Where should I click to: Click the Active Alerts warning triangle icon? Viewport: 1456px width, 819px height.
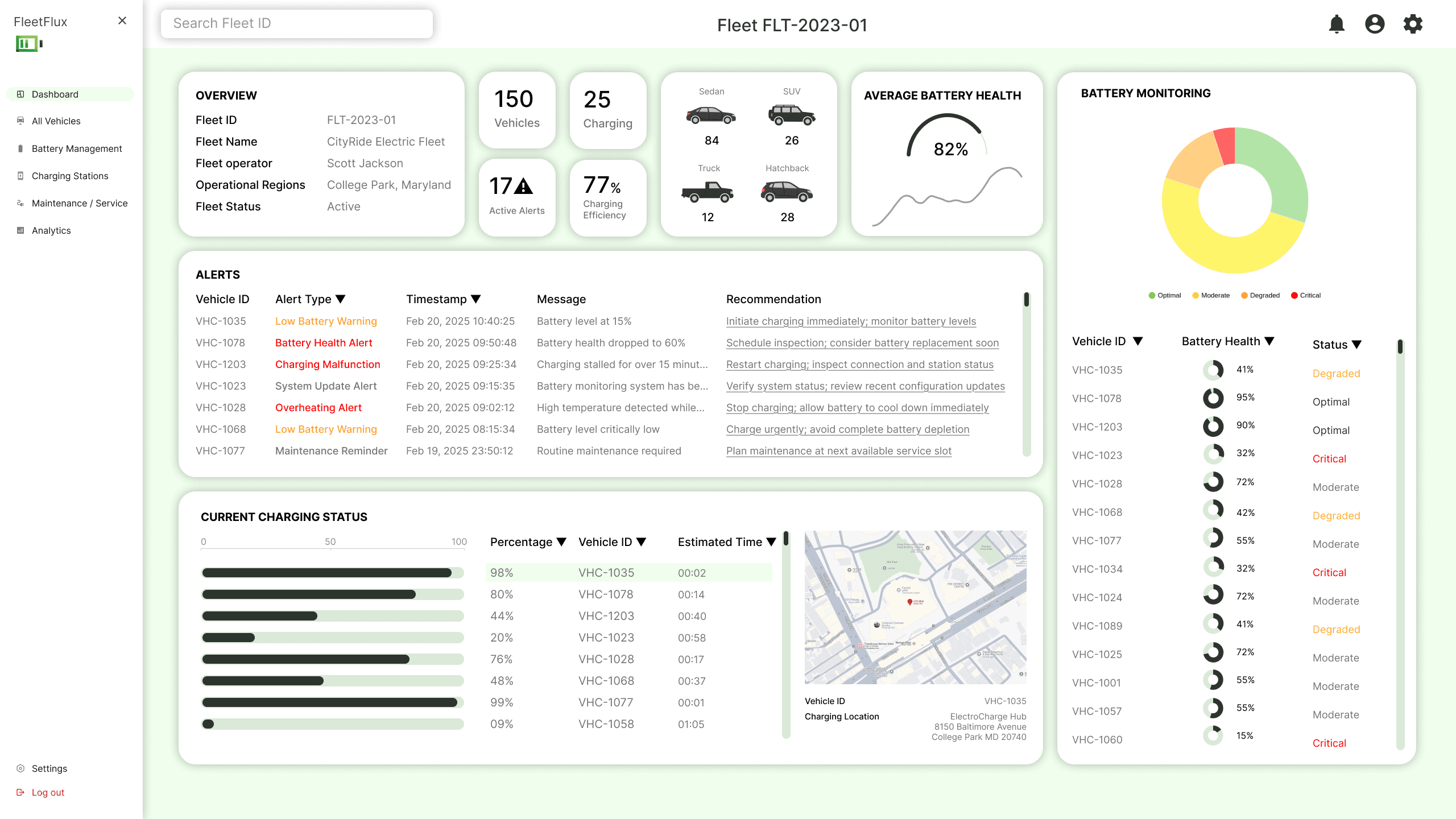[523, 186]
